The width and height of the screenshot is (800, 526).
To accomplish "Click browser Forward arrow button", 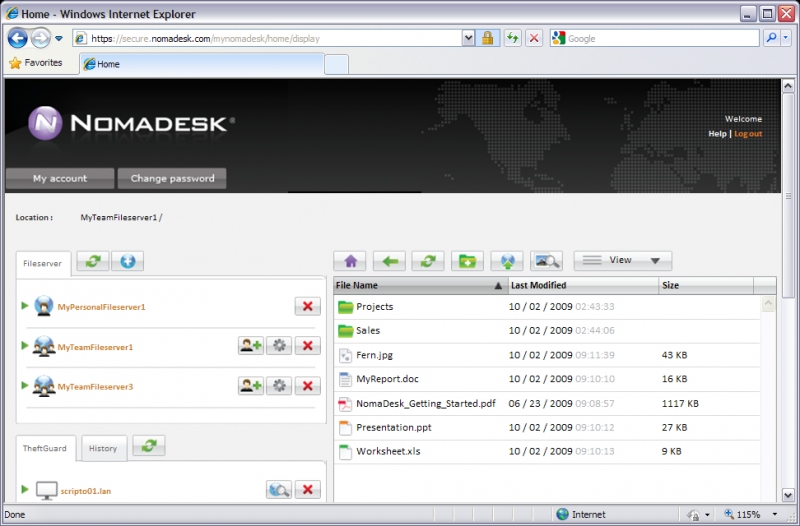I will [x=41, y=38].
